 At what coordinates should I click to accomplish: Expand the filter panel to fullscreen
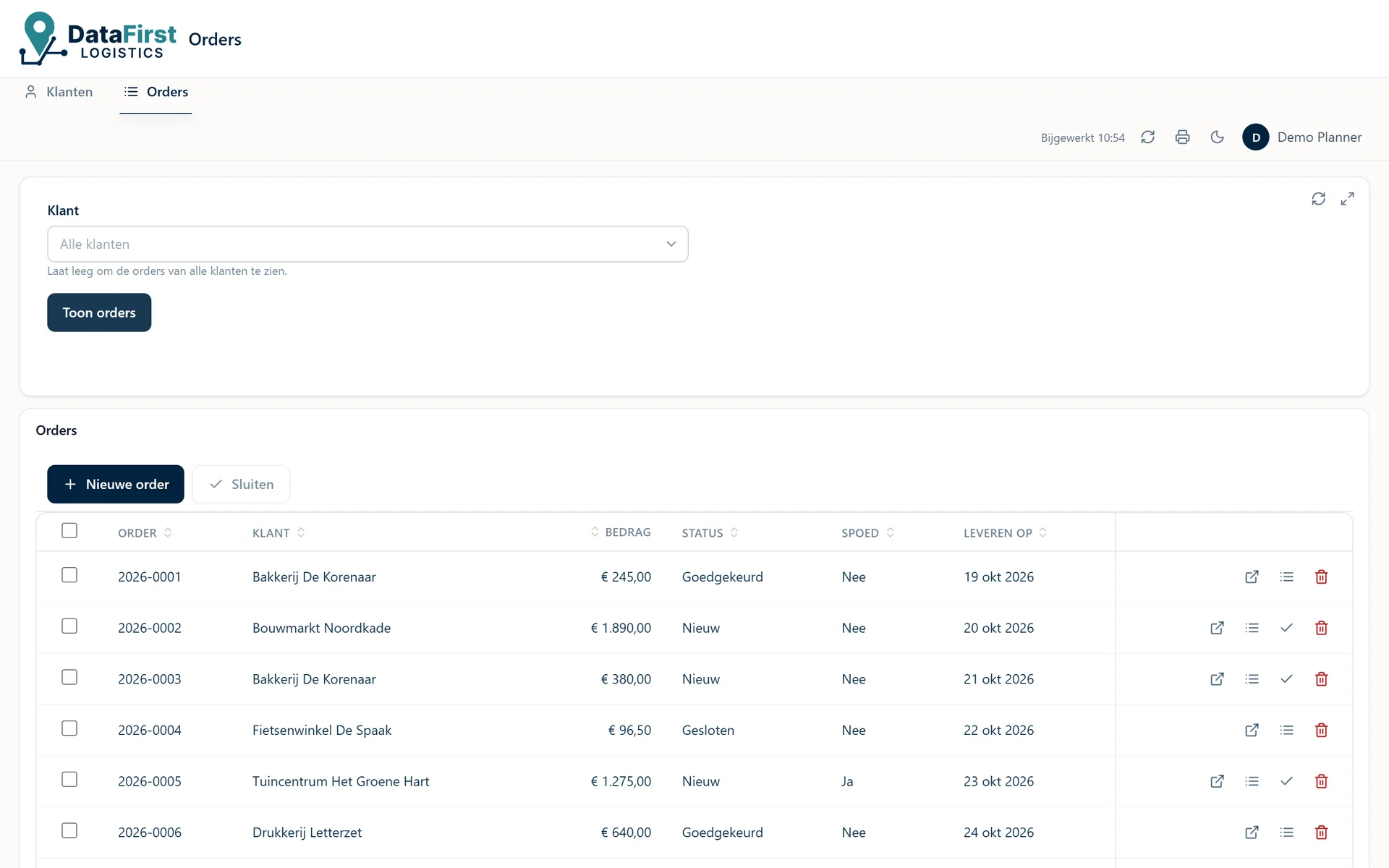[x=1347, y=199]
